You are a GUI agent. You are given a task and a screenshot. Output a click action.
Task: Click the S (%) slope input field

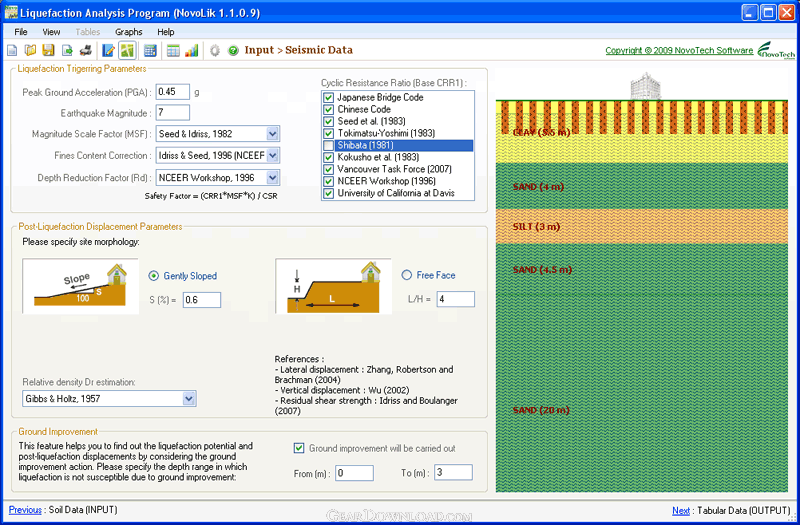pyautogui.click(x=202, y=300)
